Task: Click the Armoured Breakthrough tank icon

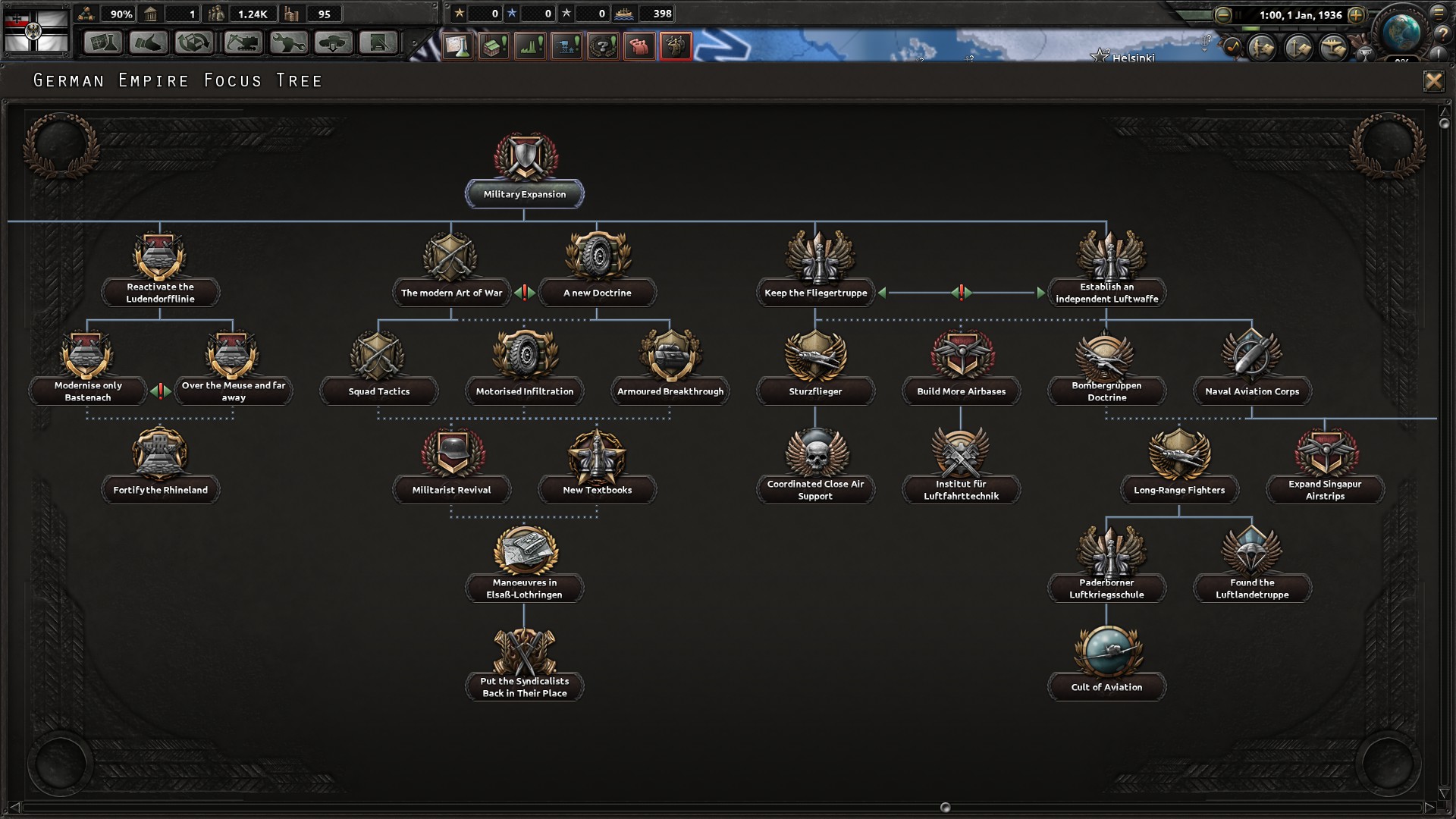Action: point(670,355)
